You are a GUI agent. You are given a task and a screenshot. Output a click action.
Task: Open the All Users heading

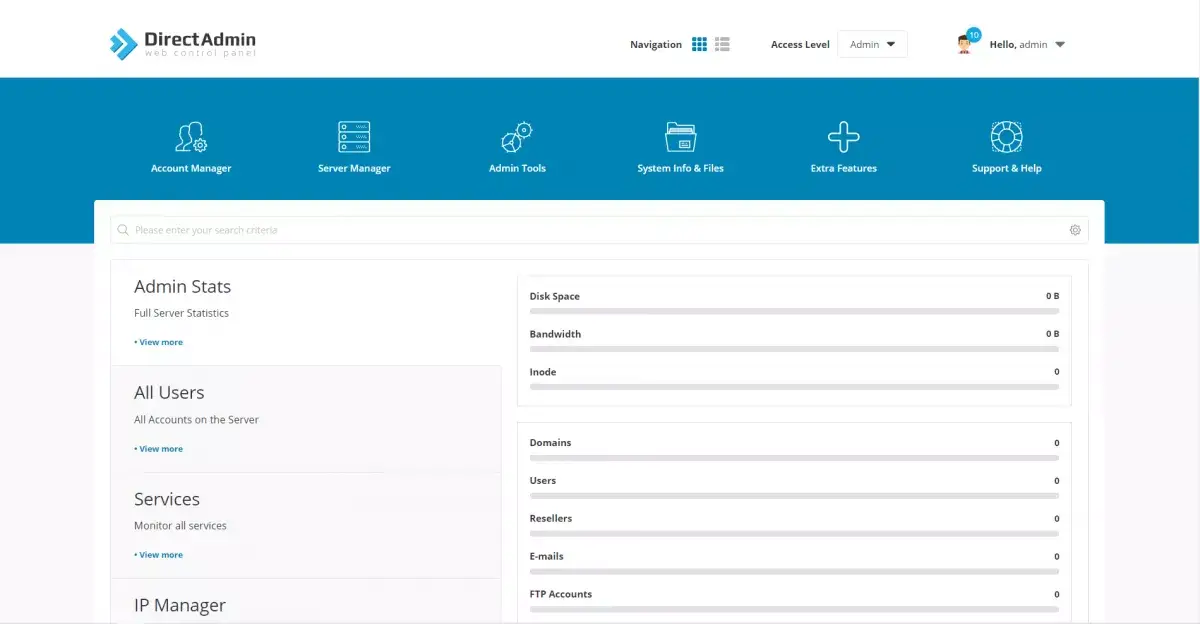tap(169, 393)
